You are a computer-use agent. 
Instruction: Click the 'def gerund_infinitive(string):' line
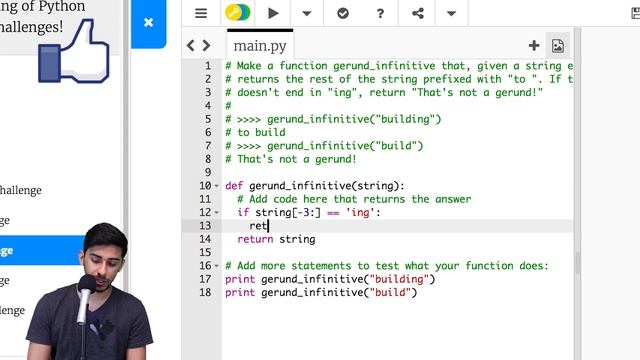tap(315, 186)
